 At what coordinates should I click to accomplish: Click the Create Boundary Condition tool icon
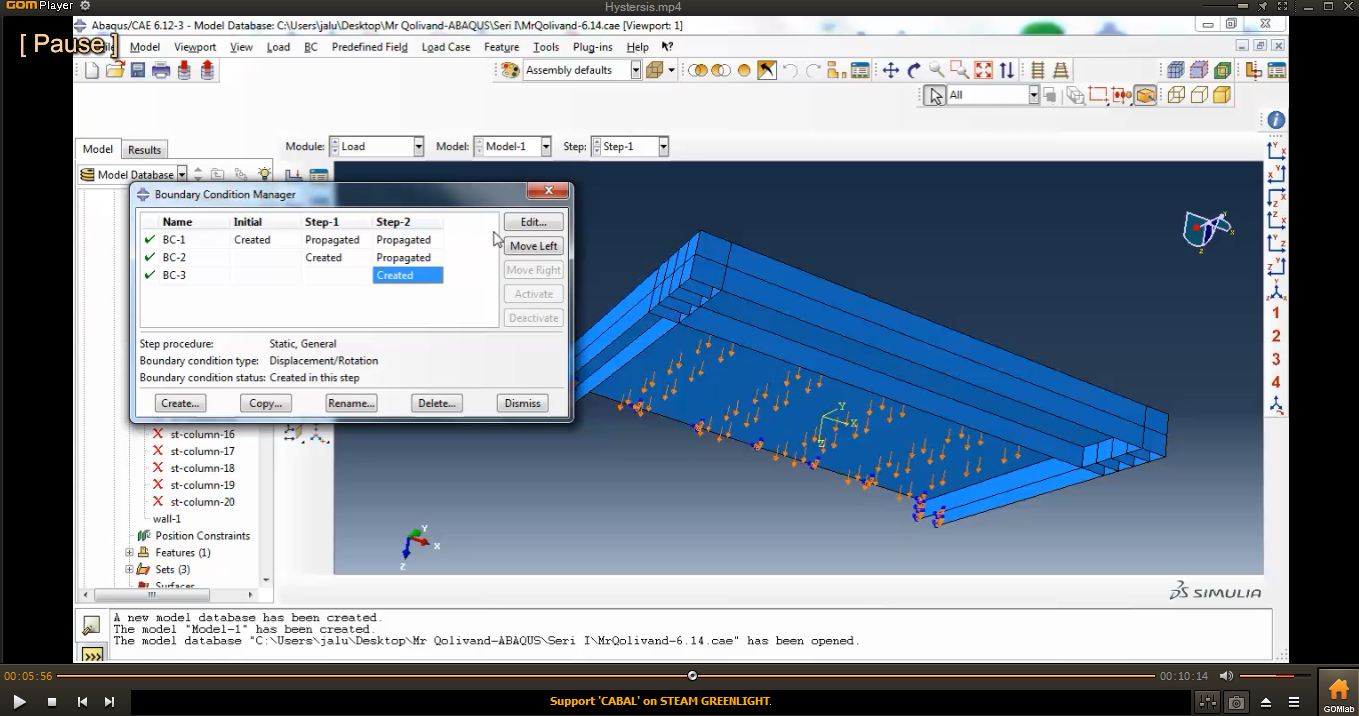click(294, 175)
